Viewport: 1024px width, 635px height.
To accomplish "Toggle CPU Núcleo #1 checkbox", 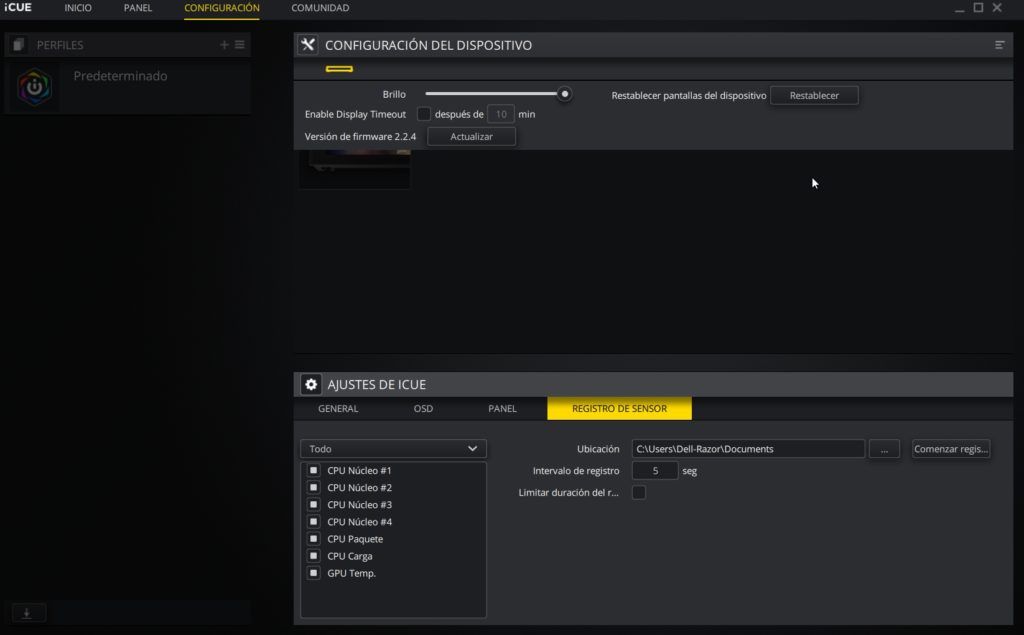I will tap(313, 470).
